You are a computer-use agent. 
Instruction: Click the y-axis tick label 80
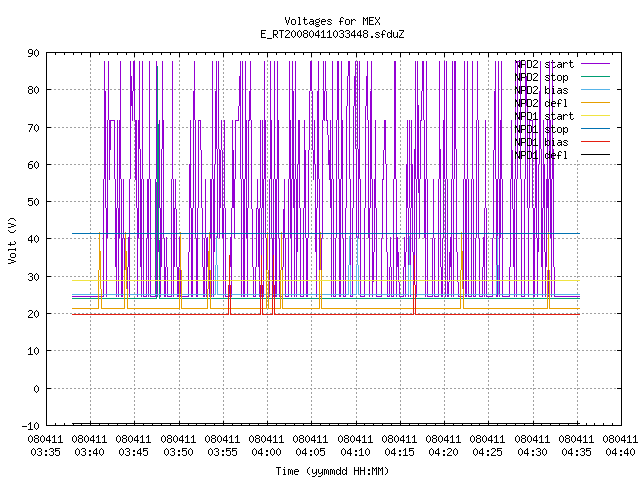click(x=33, y=90)
